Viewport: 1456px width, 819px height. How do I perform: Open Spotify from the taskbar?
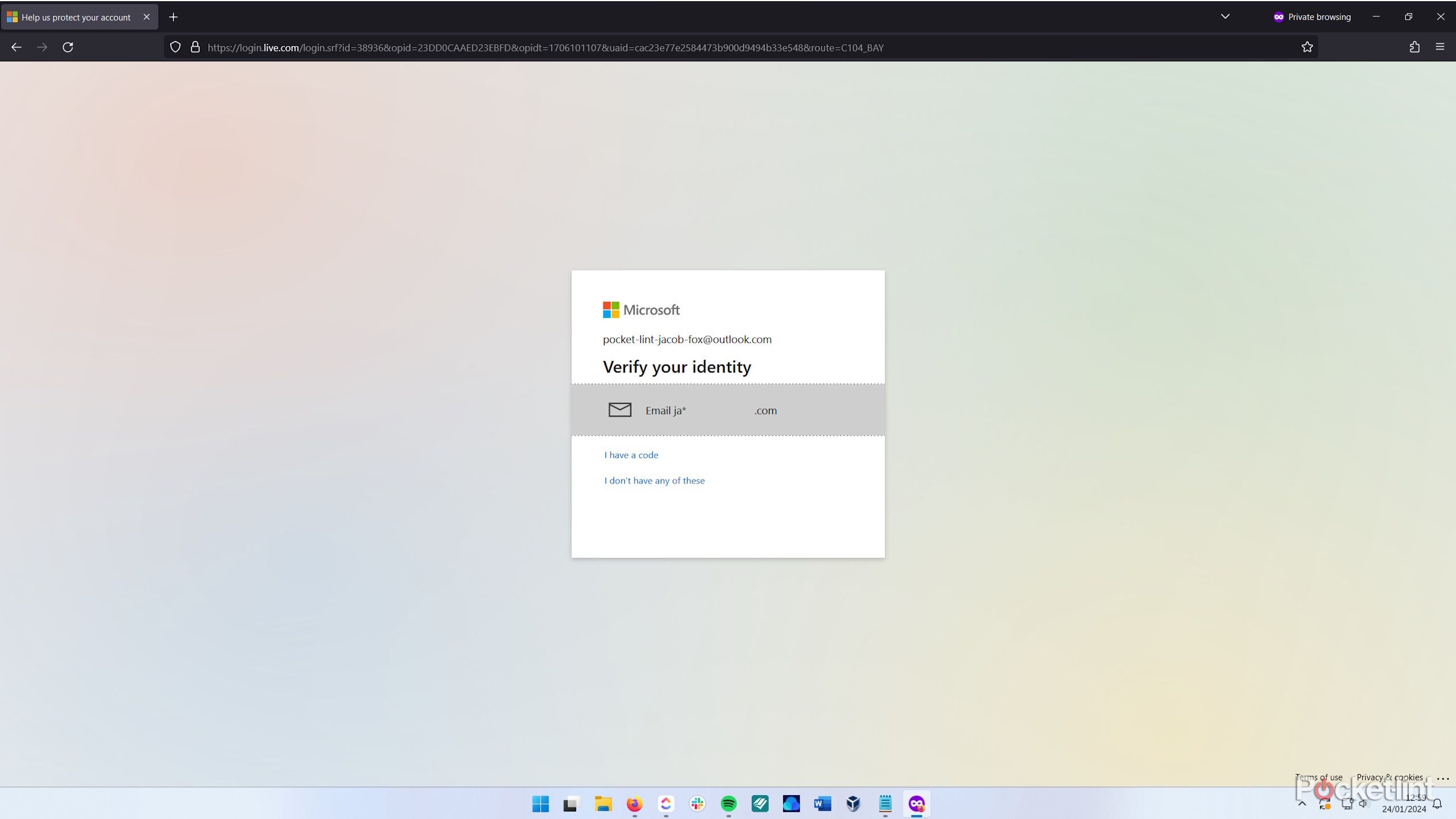[x=729, y=804]
